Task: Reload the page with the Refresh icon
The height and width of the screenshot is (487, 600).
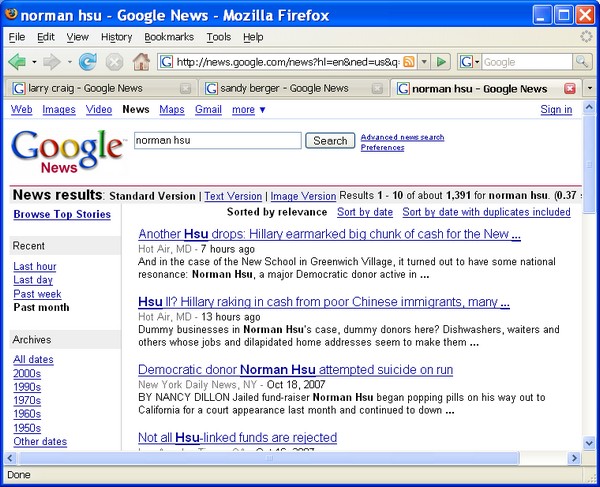Action: point(88,62)
